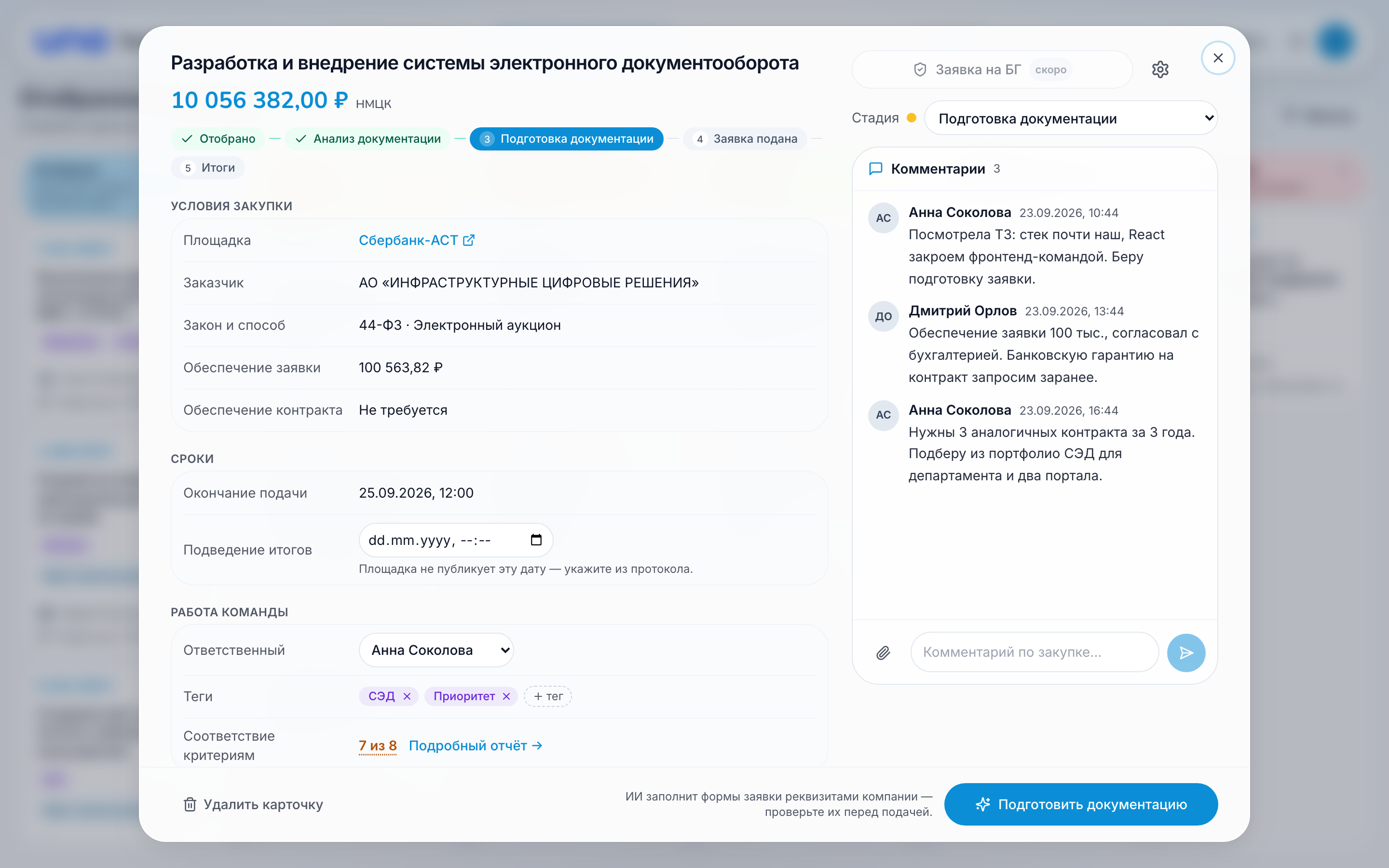This screenshot has height=868, width=1389.
Task: Select the Заявка подана stage step
Action: point(745,139)
